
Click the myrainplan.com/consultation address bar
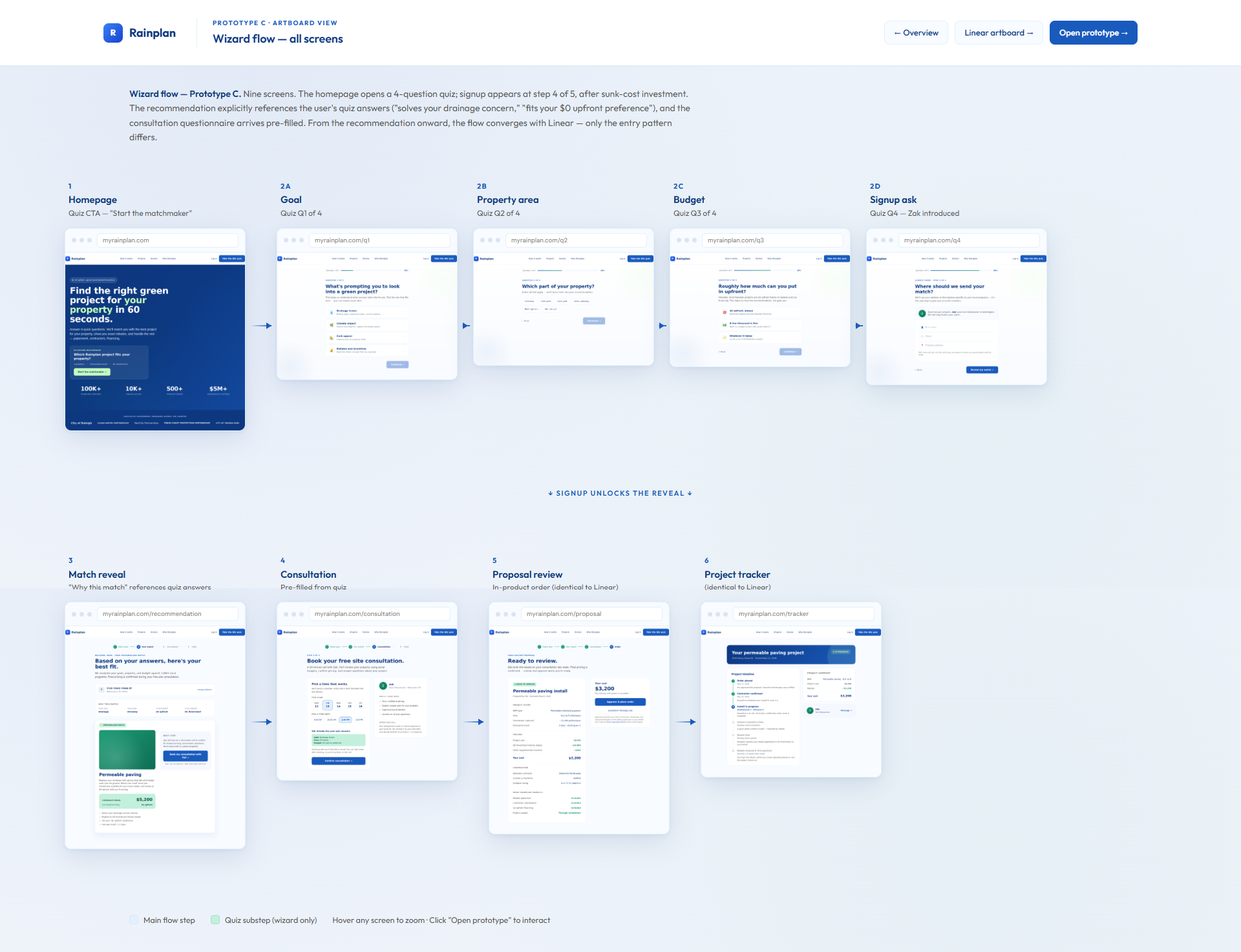379,614
